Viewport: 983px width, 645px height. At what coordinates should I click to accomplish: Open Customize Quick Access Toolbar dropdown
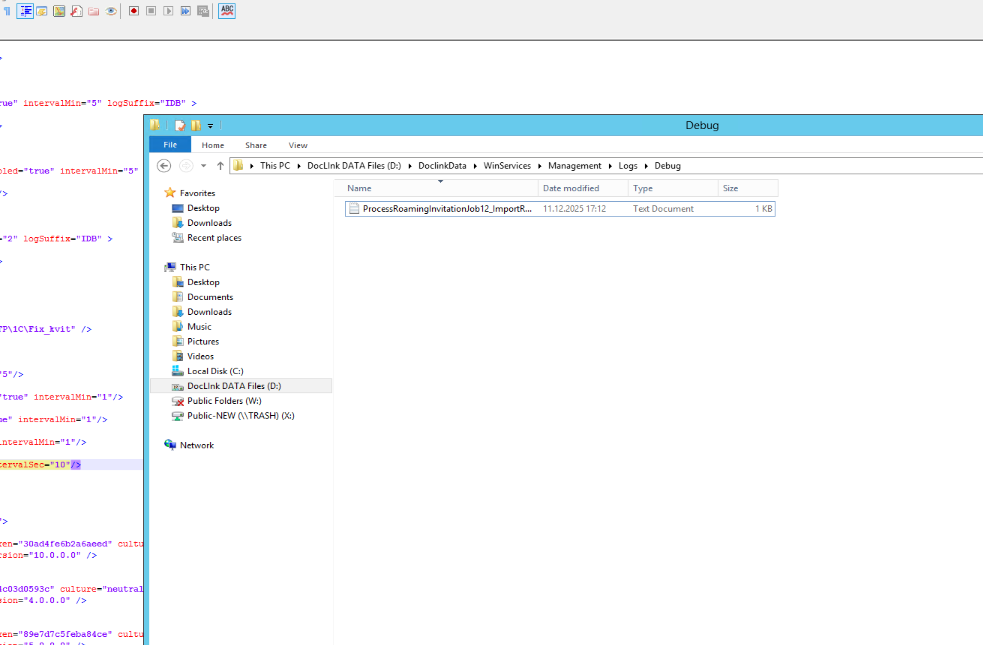pos(211,126)
